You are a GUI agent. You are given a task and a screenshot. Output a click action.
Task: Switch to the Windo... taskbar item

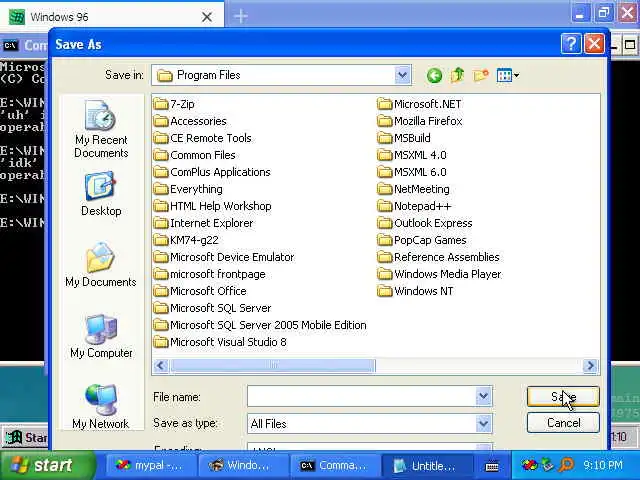pos(243,465)
